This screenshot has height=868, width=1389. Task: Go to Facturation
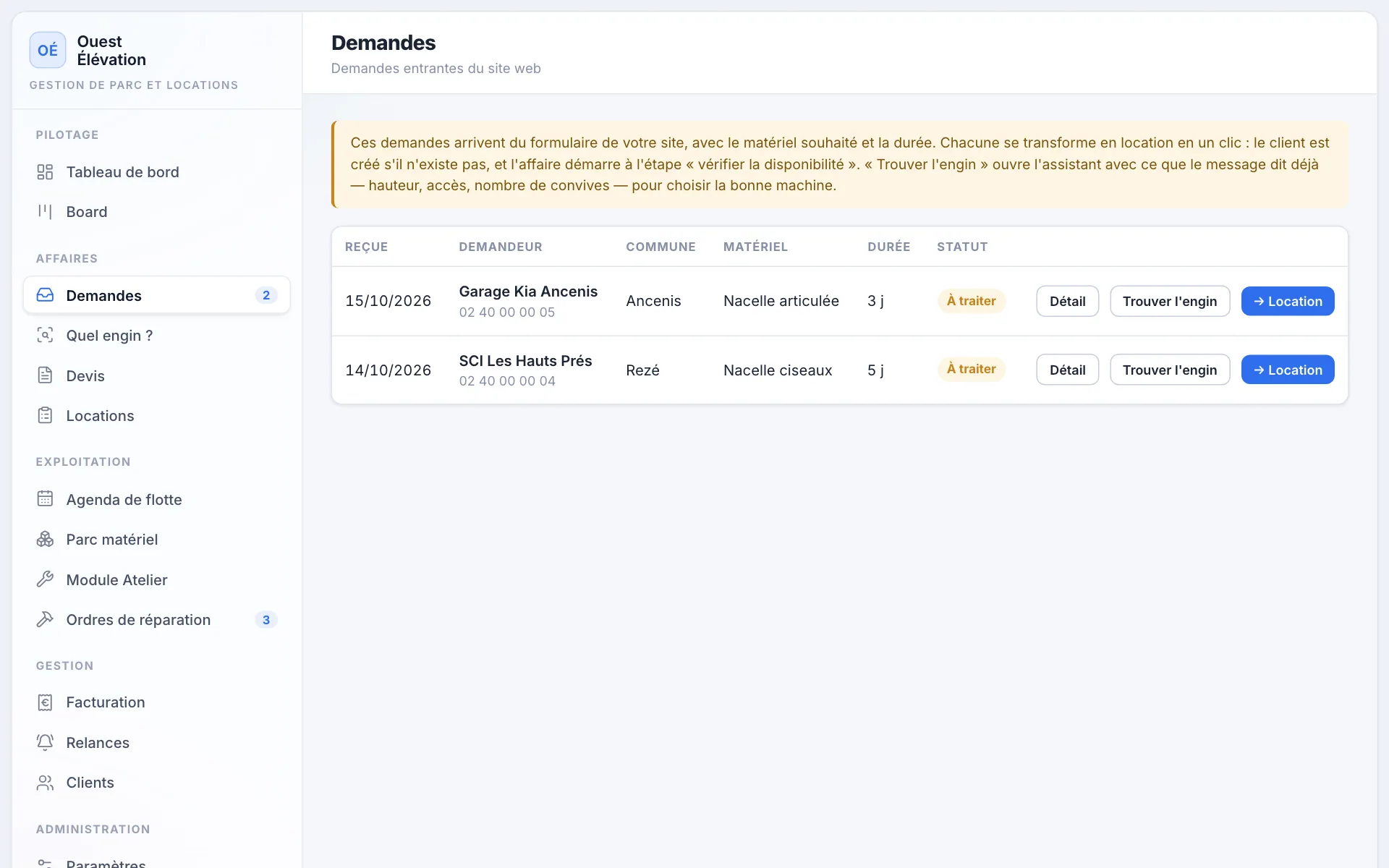157,702
